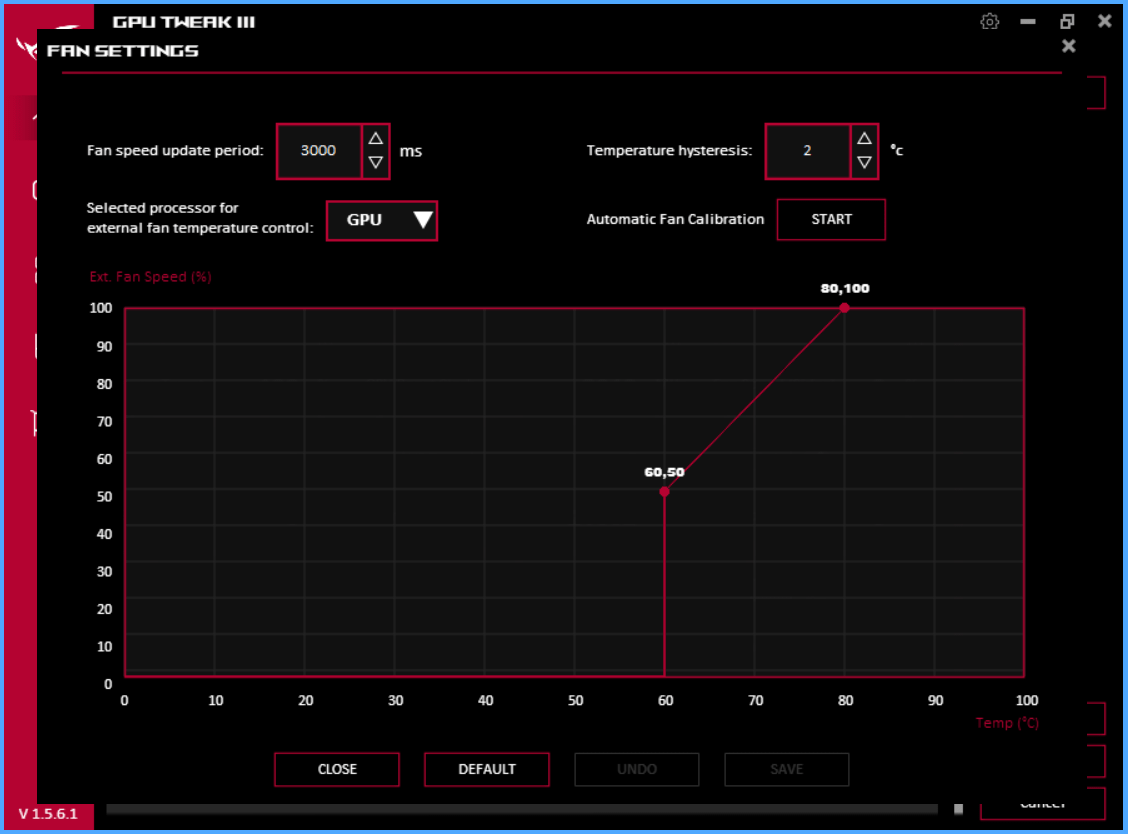The height and width of the screenshot is (834, 1128).
Task: Click the Automatic Fan Calibration label
Action: pos(675,219)
